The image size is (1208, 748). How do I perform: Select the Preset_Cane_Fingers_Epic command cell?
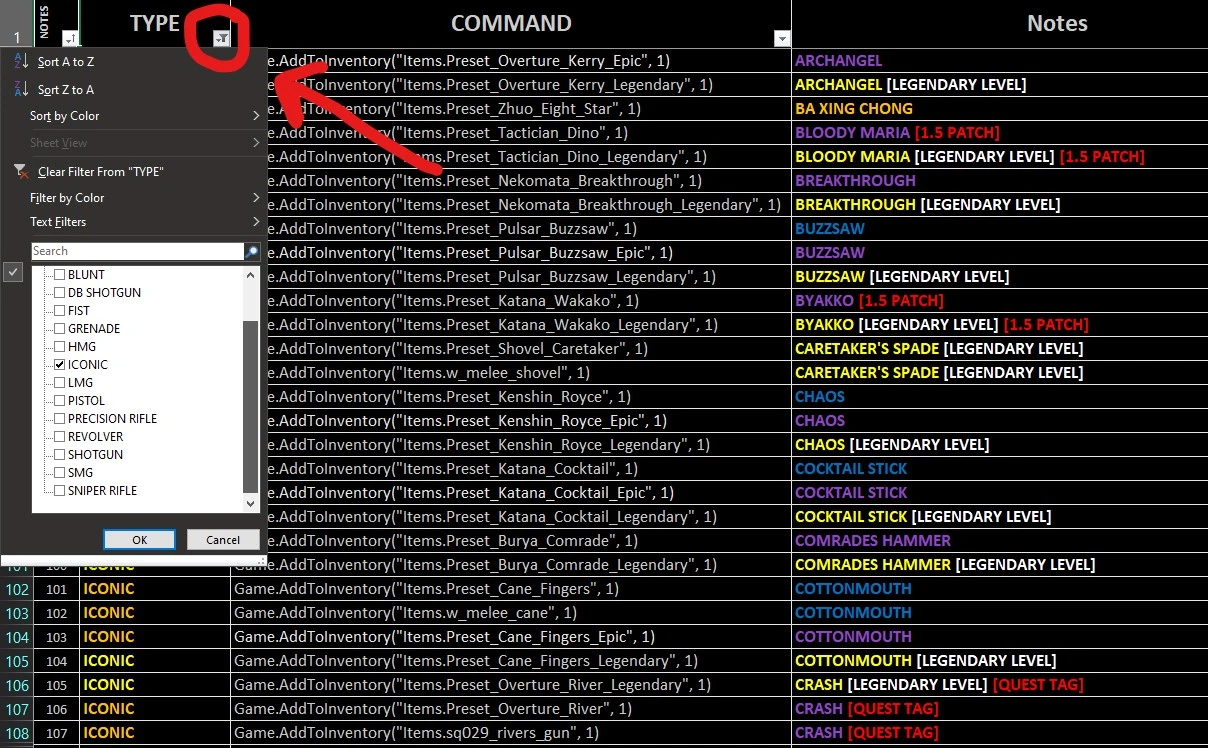[510, 637]
